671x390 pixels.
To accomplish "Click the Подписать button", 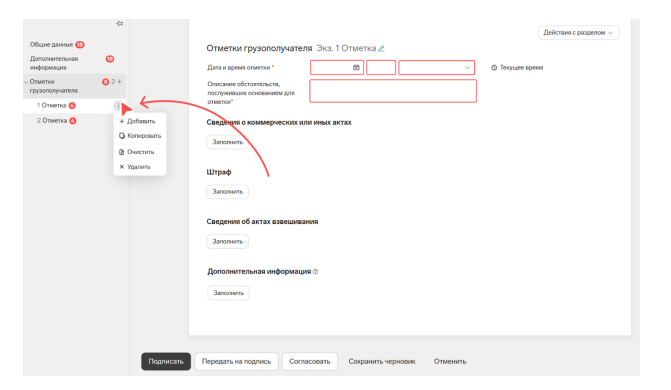I will click(166, 361).
